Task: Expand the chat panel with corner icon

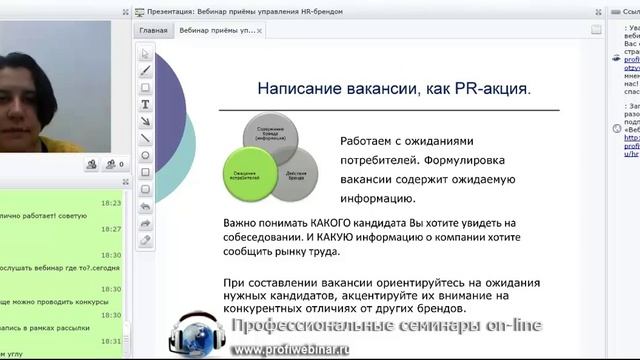Action: click(126, 182)
